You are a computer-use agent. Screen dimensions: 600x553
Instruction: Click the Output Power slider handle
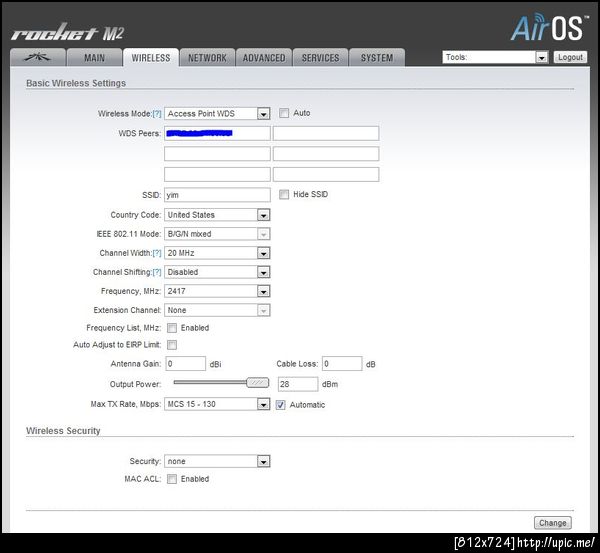click(258, 382)
